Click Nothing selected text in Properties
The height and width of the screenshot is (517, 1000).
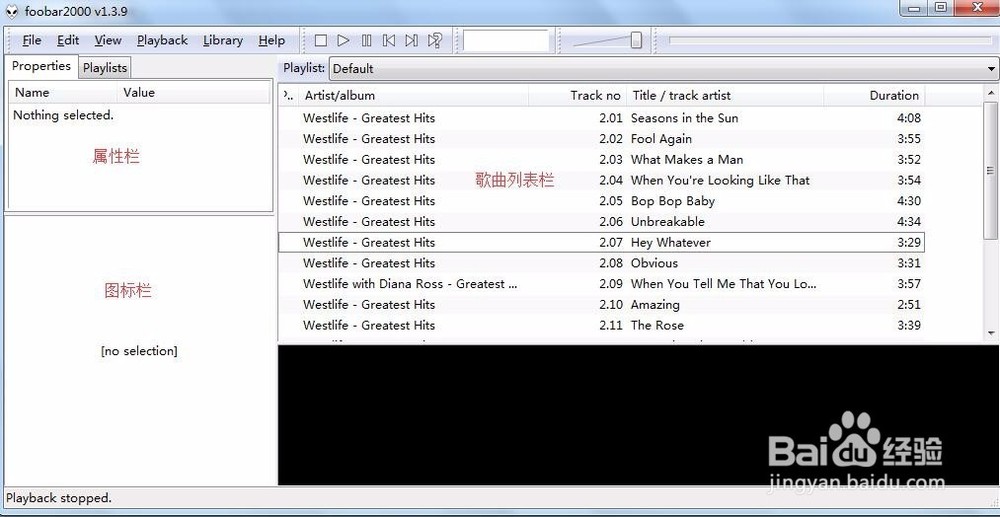point(63,115)
